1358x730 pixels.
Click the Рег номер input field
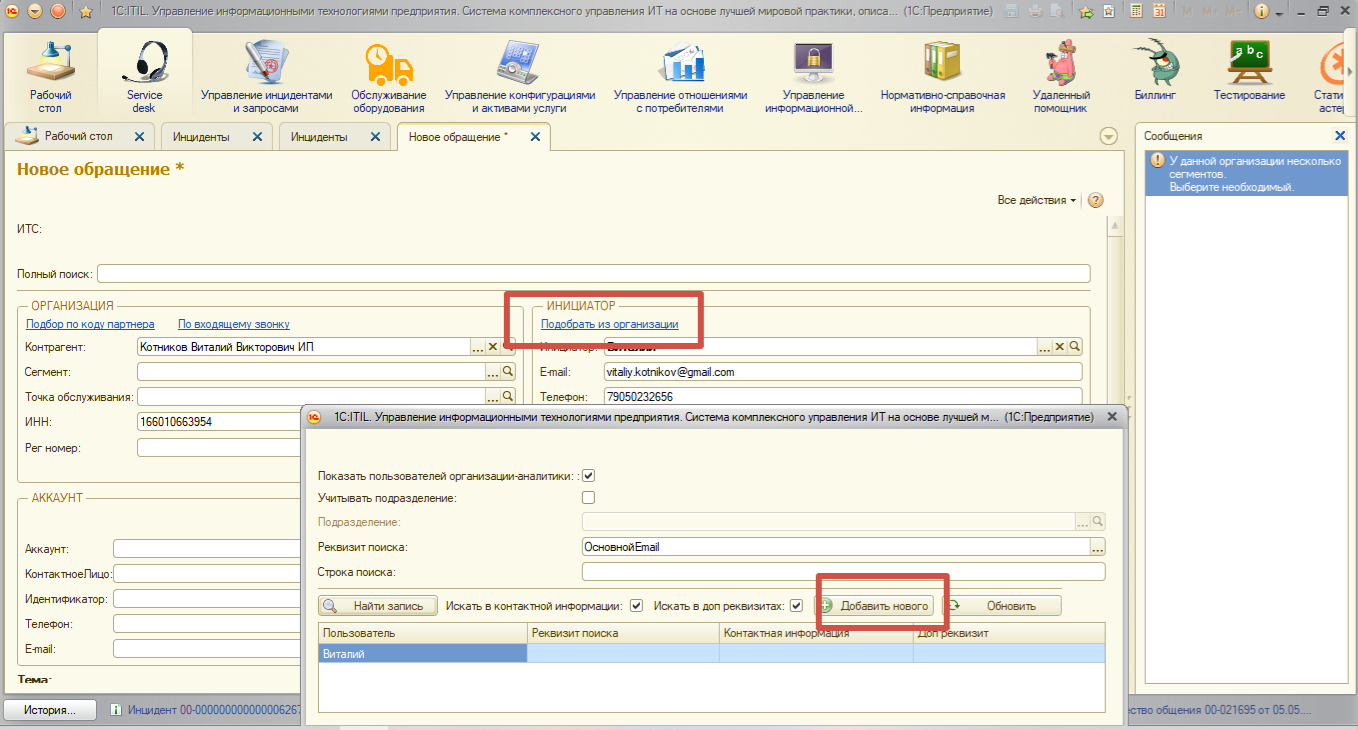(220, 447)
